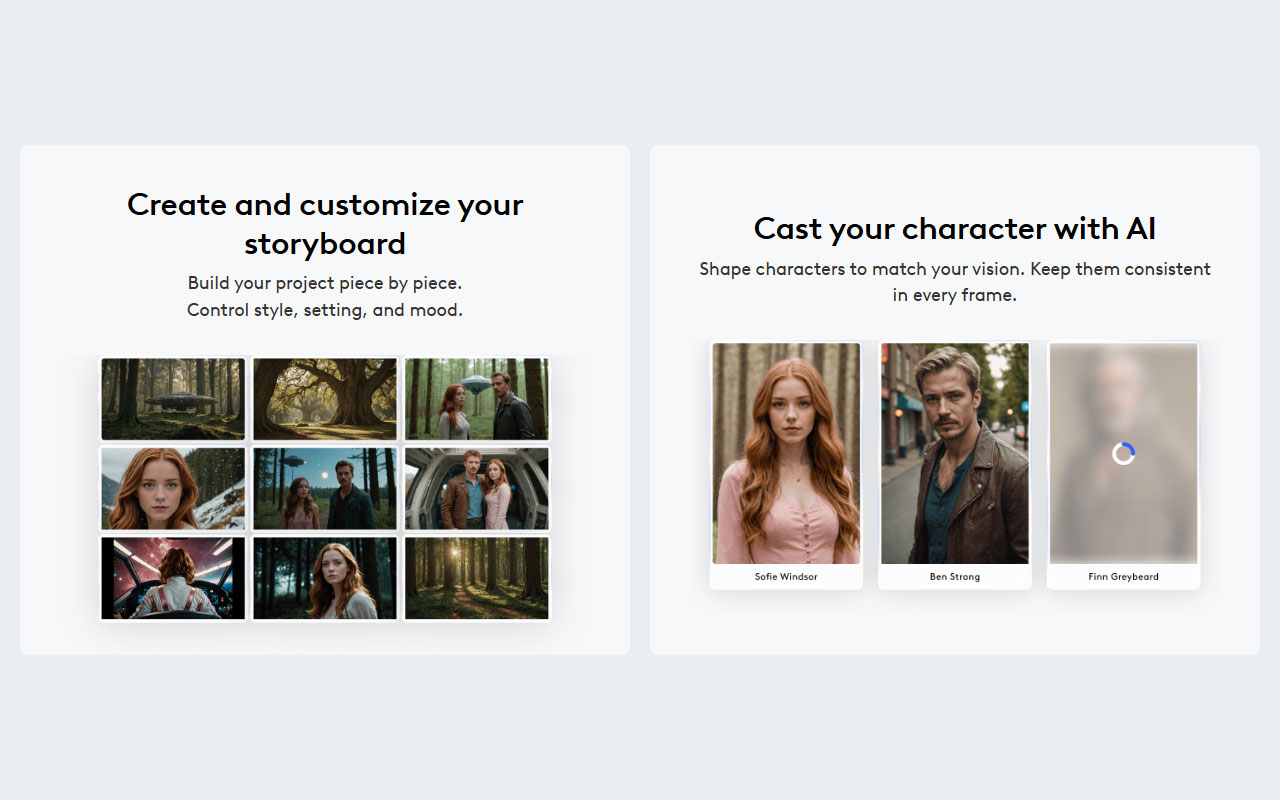This screenshot has height=800, width=1280.
Task: Open the sunlit forest path frame
Action: pos(477,578)
